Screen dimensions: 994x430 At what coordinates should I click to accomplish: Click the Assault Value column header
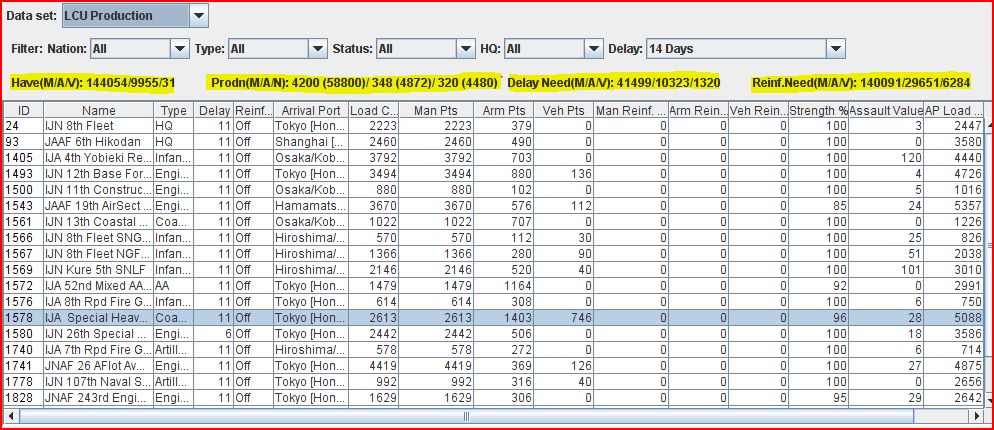coord(885,110)
